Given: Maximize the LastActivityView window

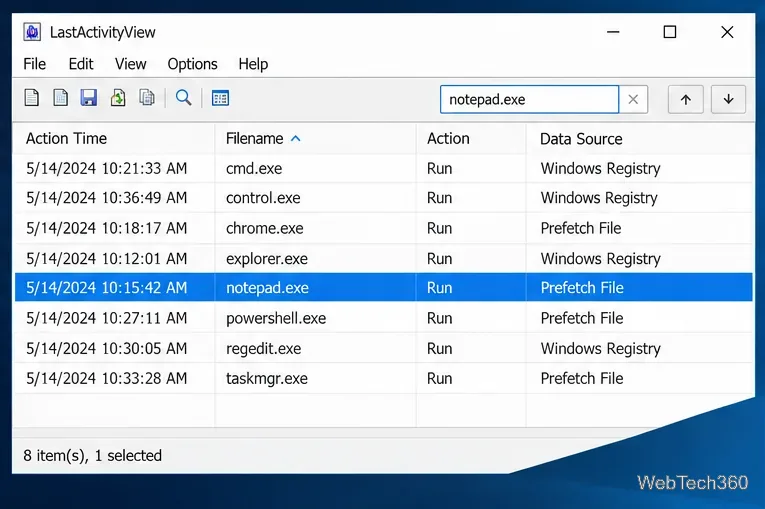Looking at the screenshot, I should click(x=670, y=32).
